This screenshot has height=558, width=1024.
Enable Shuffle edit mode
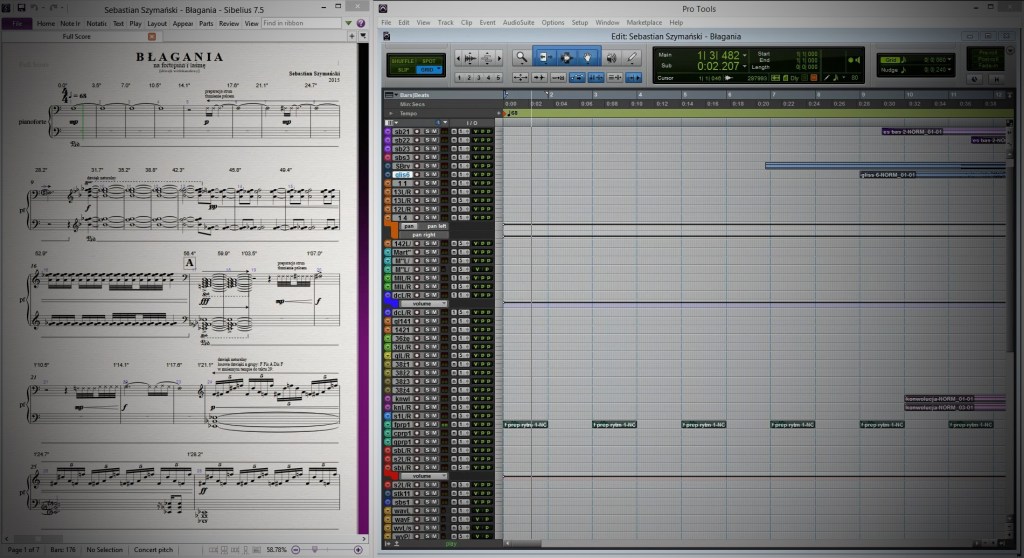[x=401, y=61]
